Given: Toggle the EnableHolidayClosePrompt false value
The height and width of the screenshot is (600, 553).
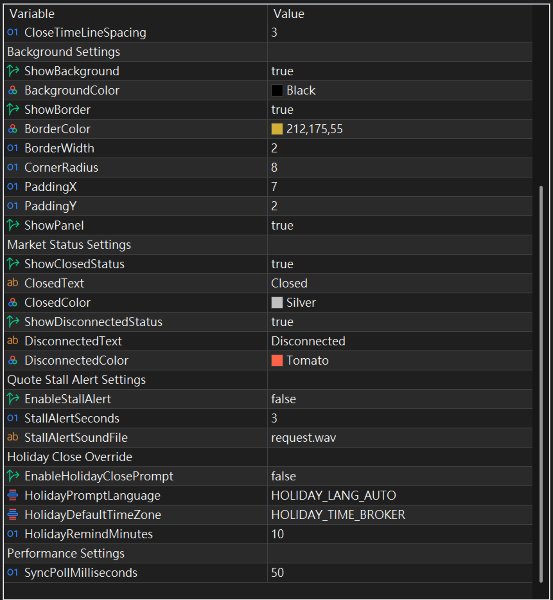Looking at the screenshot, I should (x=283, y=476).
